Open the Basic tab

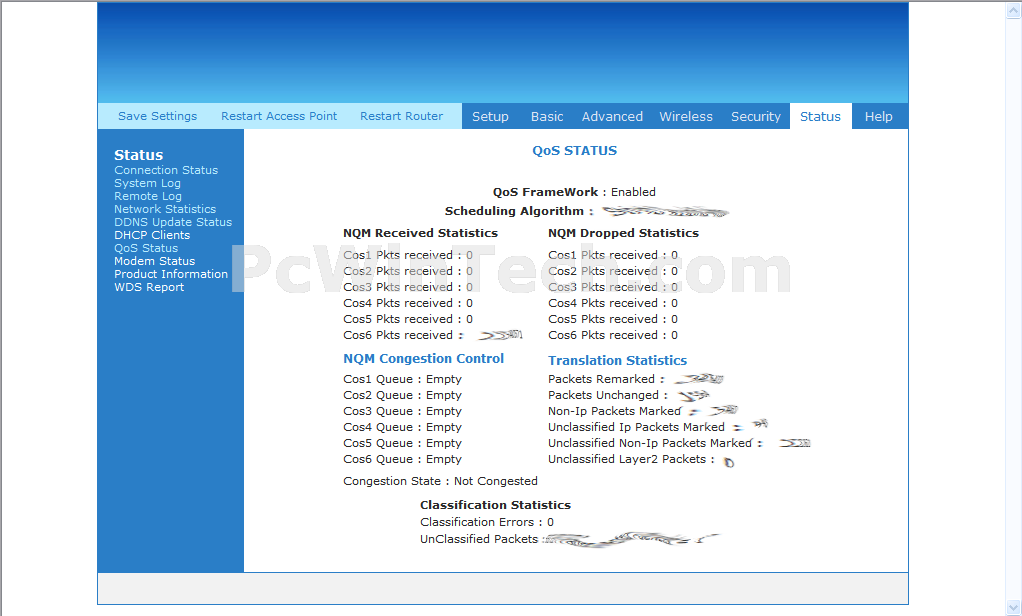click(547, 116)
